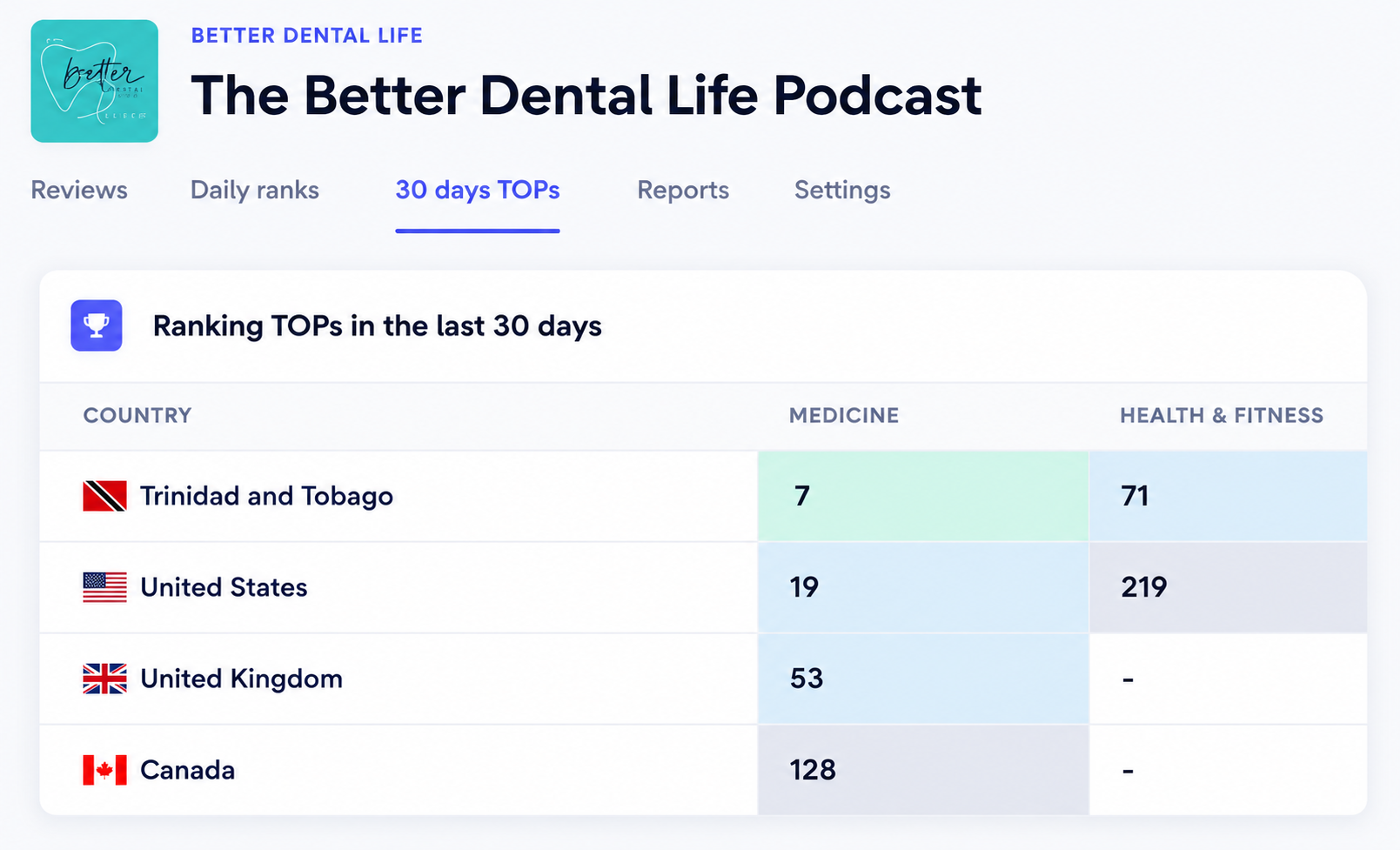Switch to the Daily ranks tab

point(255,190)
